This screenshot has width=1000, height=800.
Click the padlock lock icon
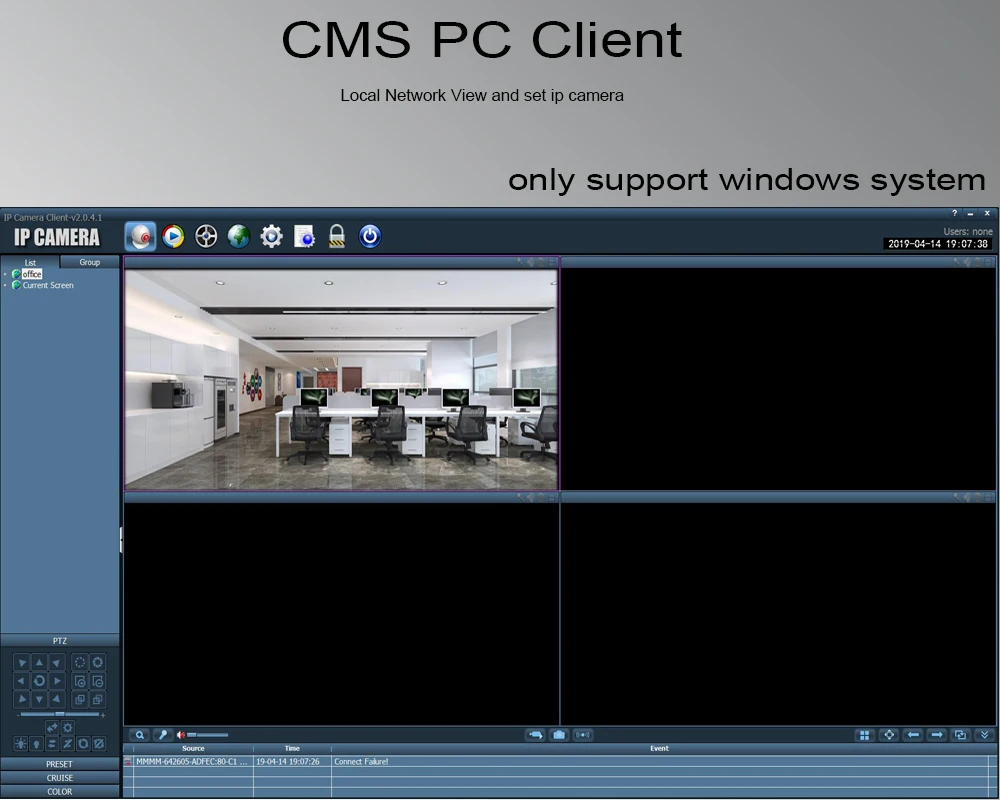tap(337, 237)
